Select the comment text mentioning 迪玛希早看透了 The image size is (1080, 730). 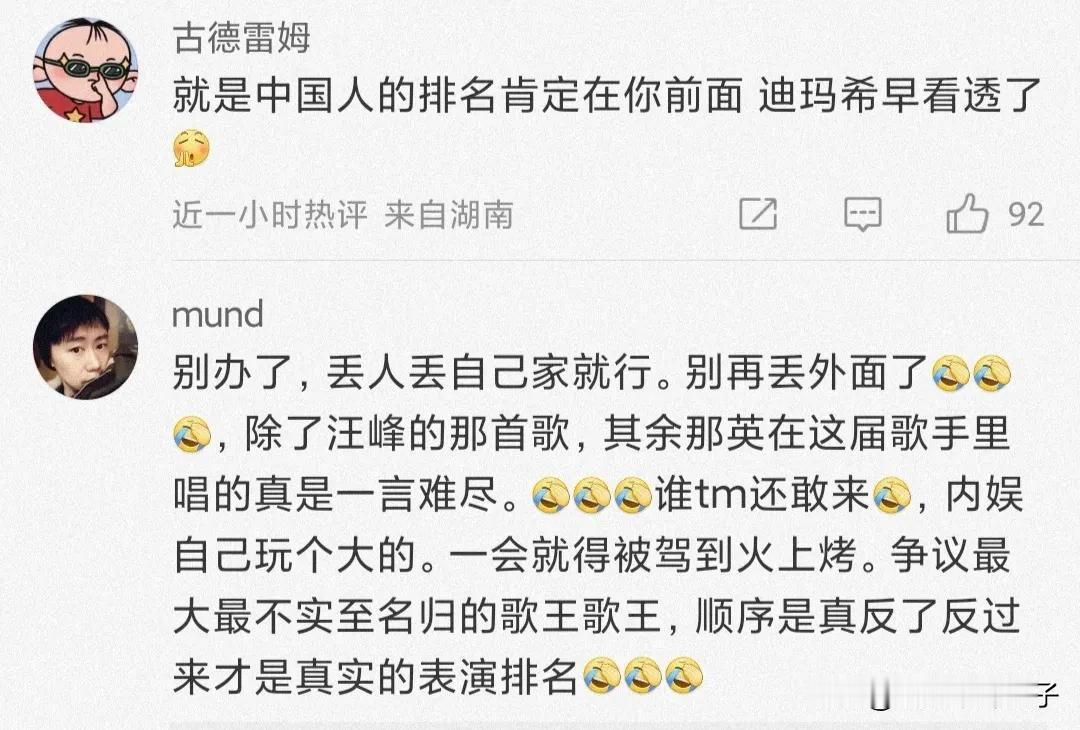click(606, 121)
